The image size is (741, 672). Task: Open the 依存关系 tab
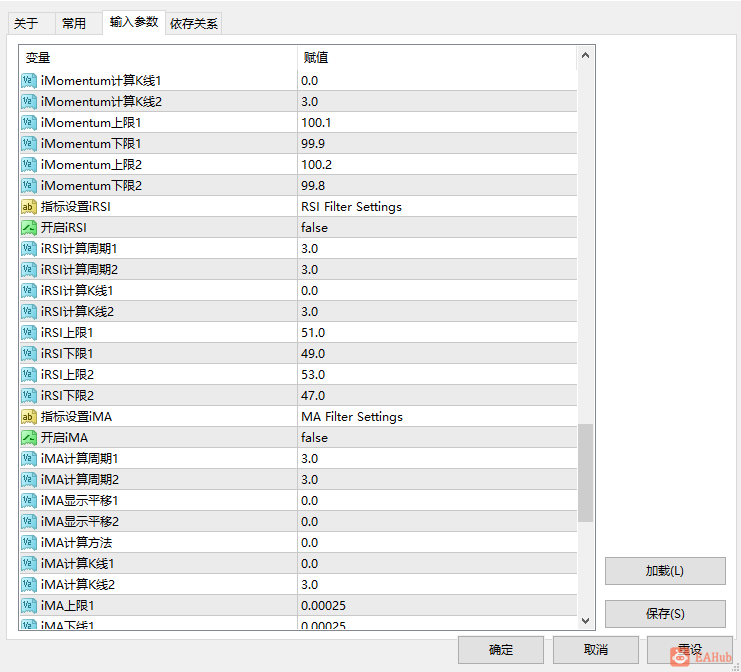pos(194,24)
